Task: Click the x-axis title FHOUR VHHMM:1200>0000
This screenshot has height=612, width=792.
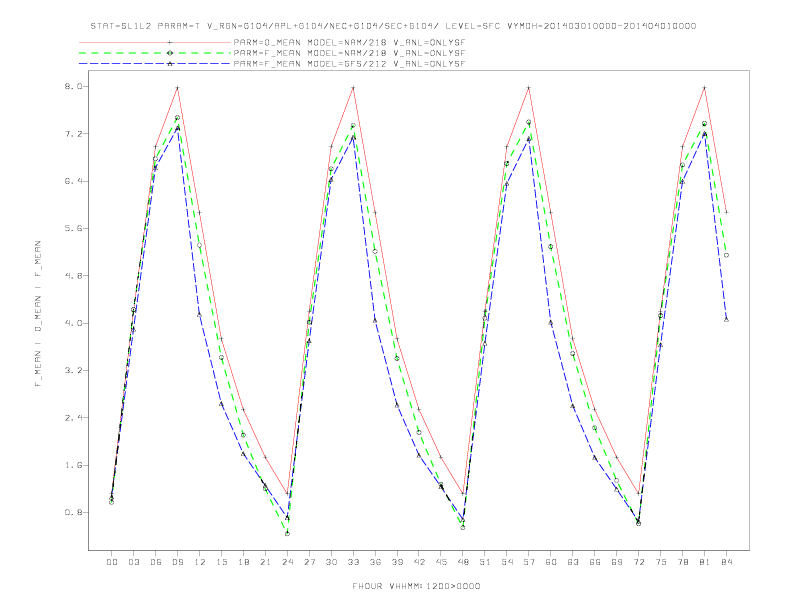Action: [x=417, y=586]
